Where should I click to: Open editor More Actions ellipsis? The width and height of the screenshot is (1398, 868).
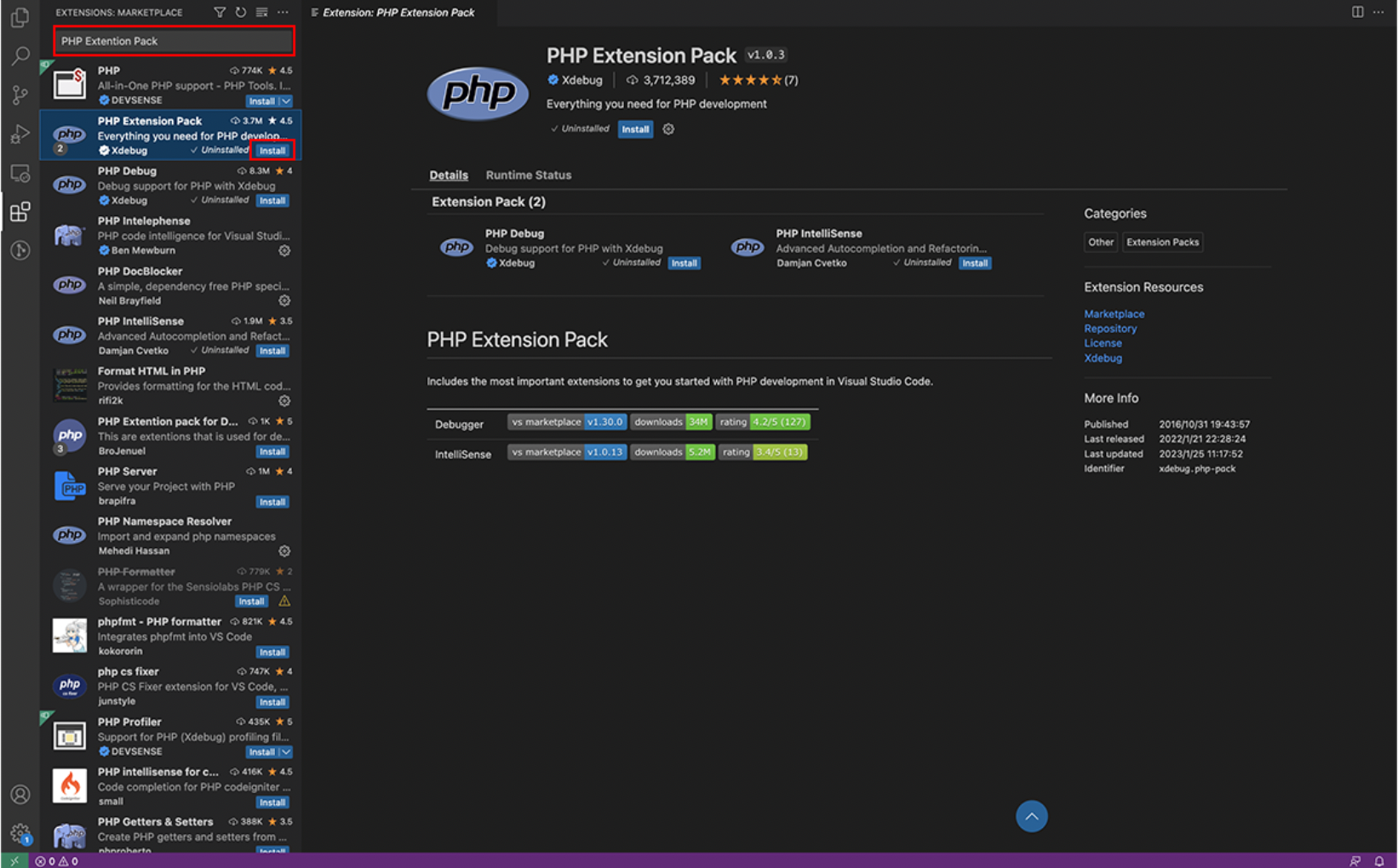pos(1378,12)
